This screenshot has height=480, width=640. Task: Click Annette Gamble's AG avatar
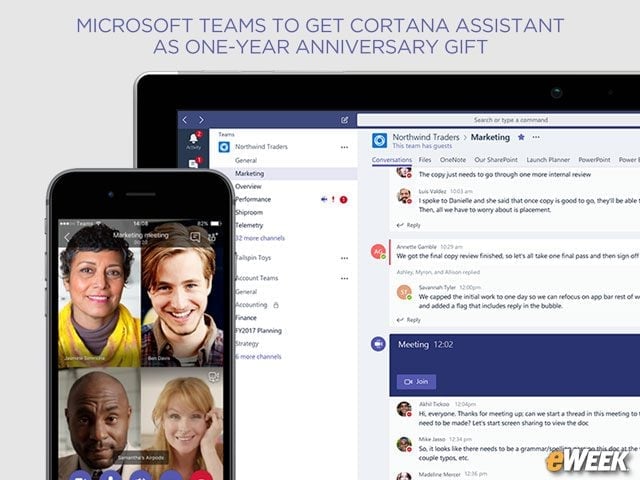[378, 251]
